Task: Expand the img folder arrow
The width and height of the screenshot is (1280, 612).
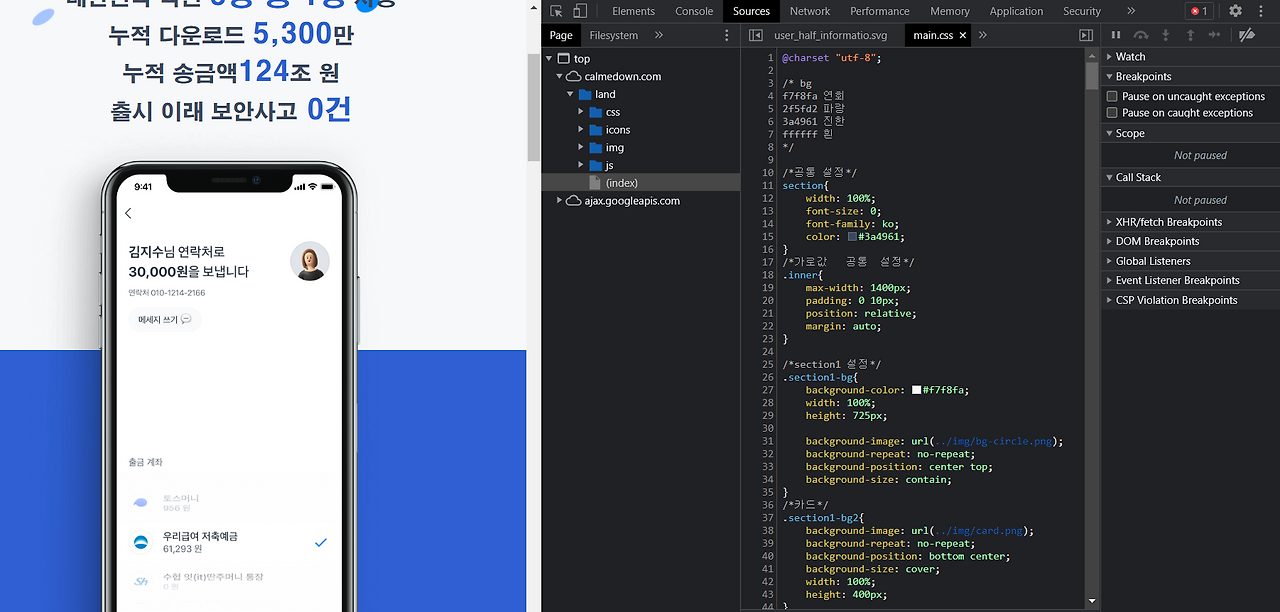Action: click(x=581, y=148)
